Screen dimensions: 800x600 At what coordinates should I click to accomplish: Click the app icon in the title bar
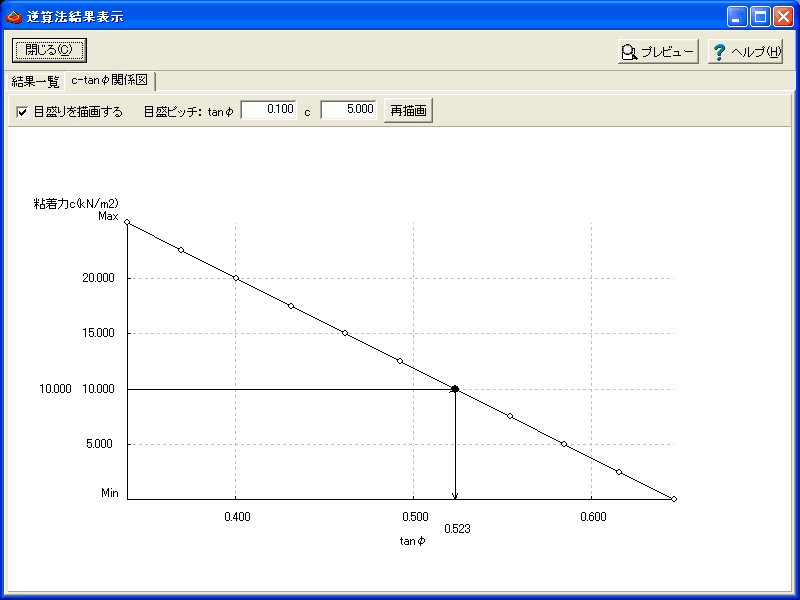pyautogui.click(x=14, y=16)
